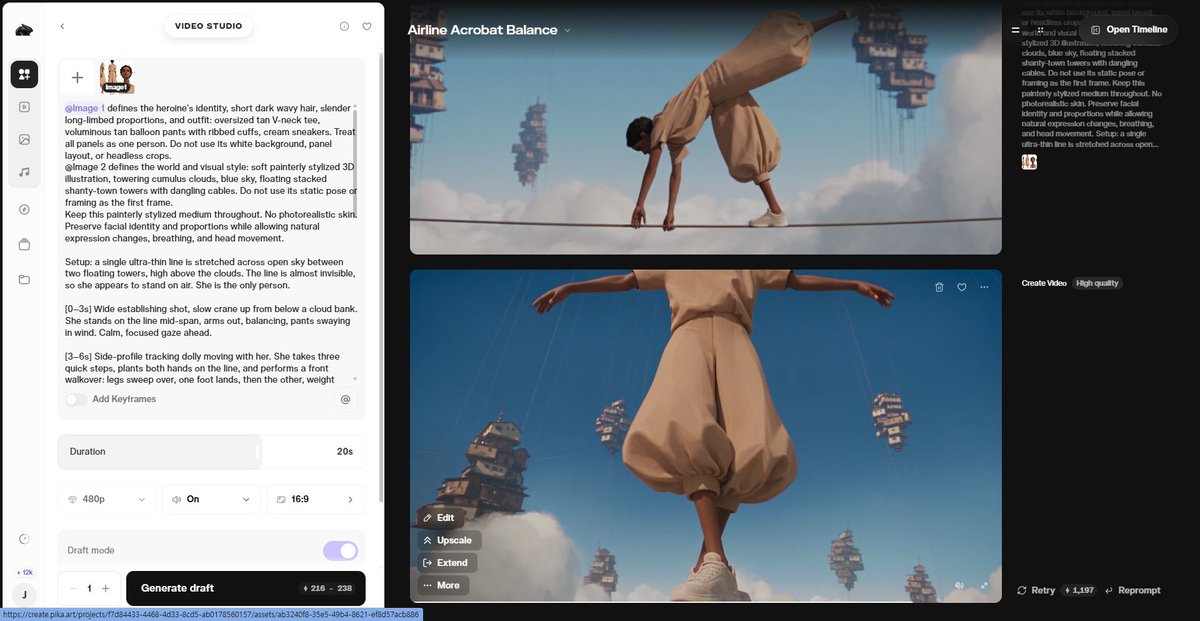Unmute the lower video's audio

click(959, 586)
